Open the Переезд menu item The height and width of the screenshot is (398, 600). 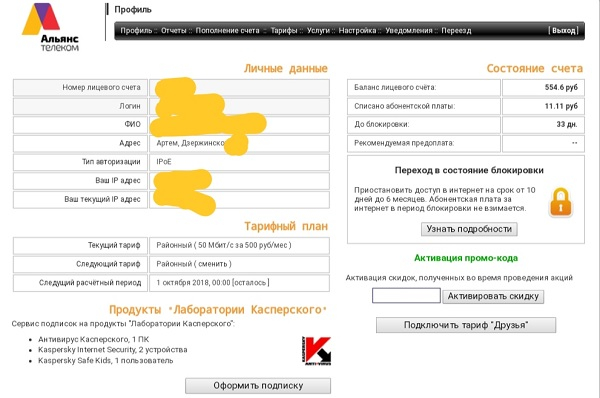pyautogui.click(x=456, y=31)
